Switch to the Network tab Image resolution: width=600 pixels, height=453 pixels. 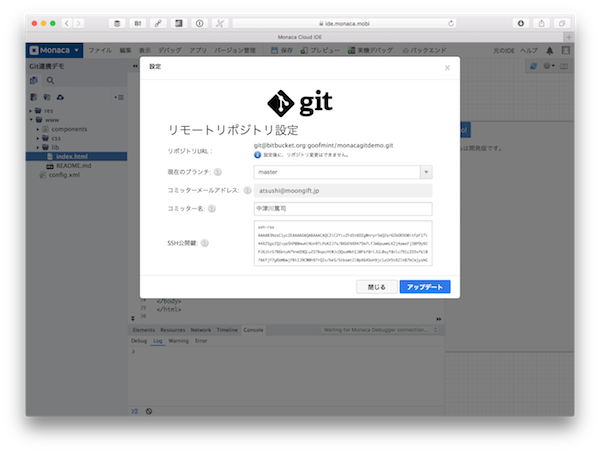(201, 330)
